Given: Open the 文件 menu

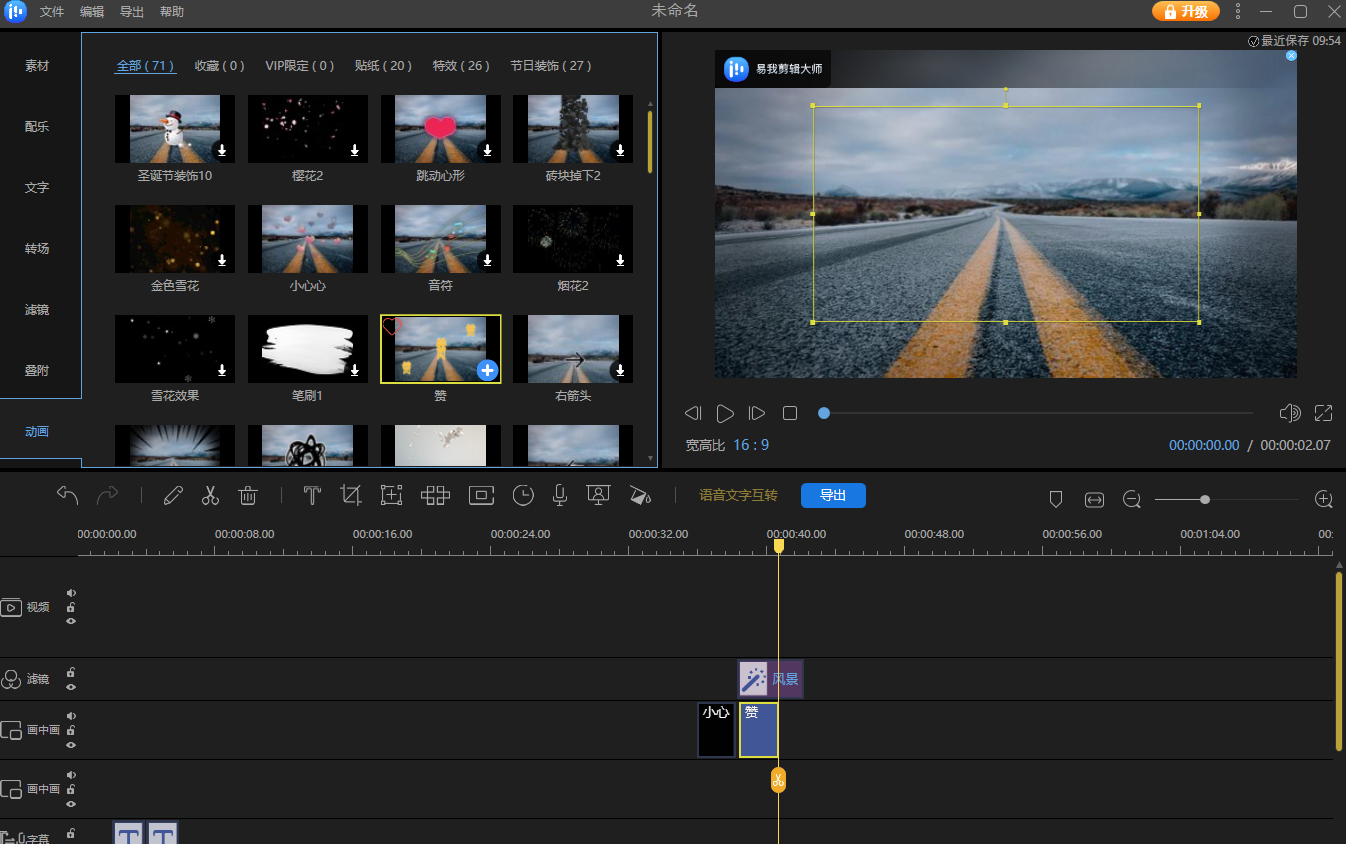Looking at the screenshot, I should click(52, 12).
